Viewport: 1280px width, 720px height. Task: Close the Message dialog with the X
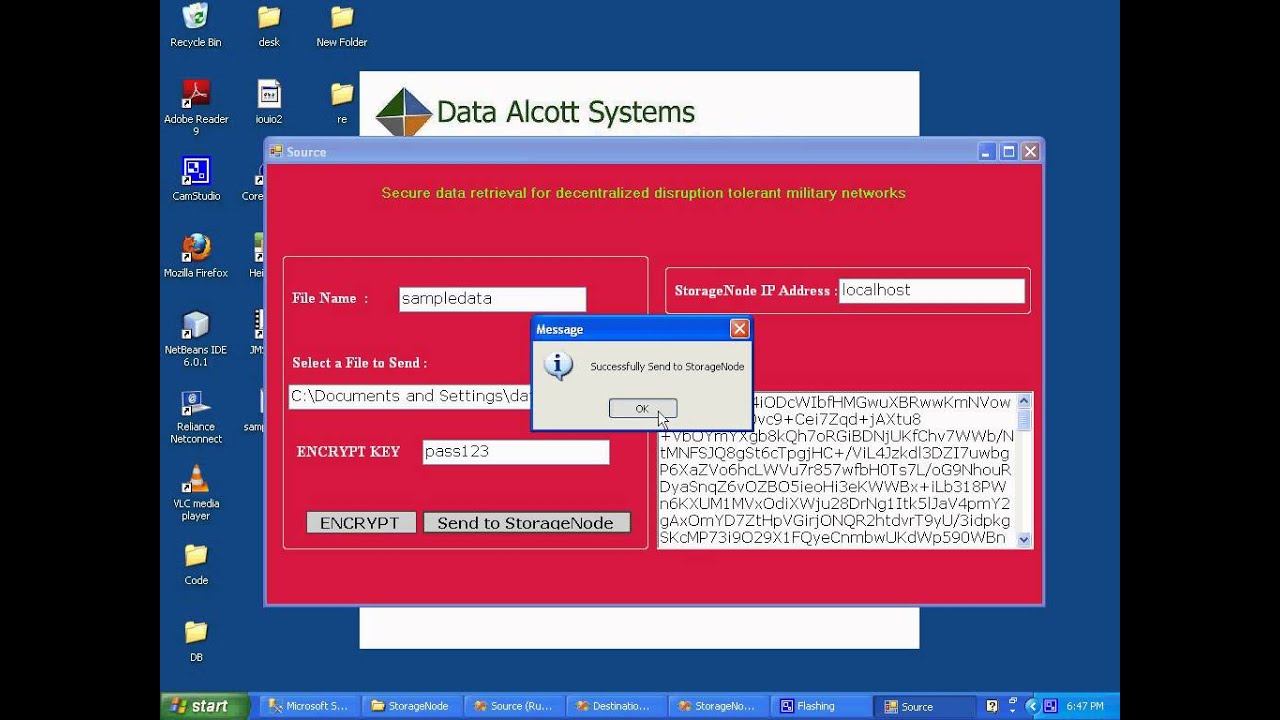coord(739,329)
